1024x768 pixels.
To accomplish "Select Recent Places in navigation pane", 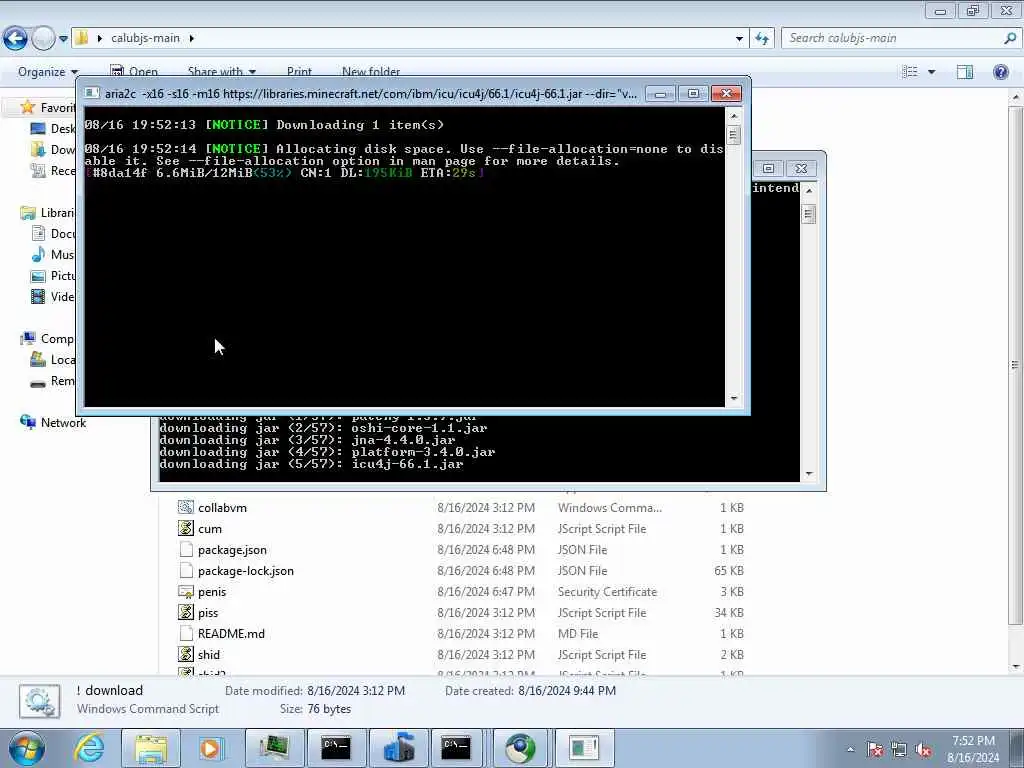I will 54,170.
